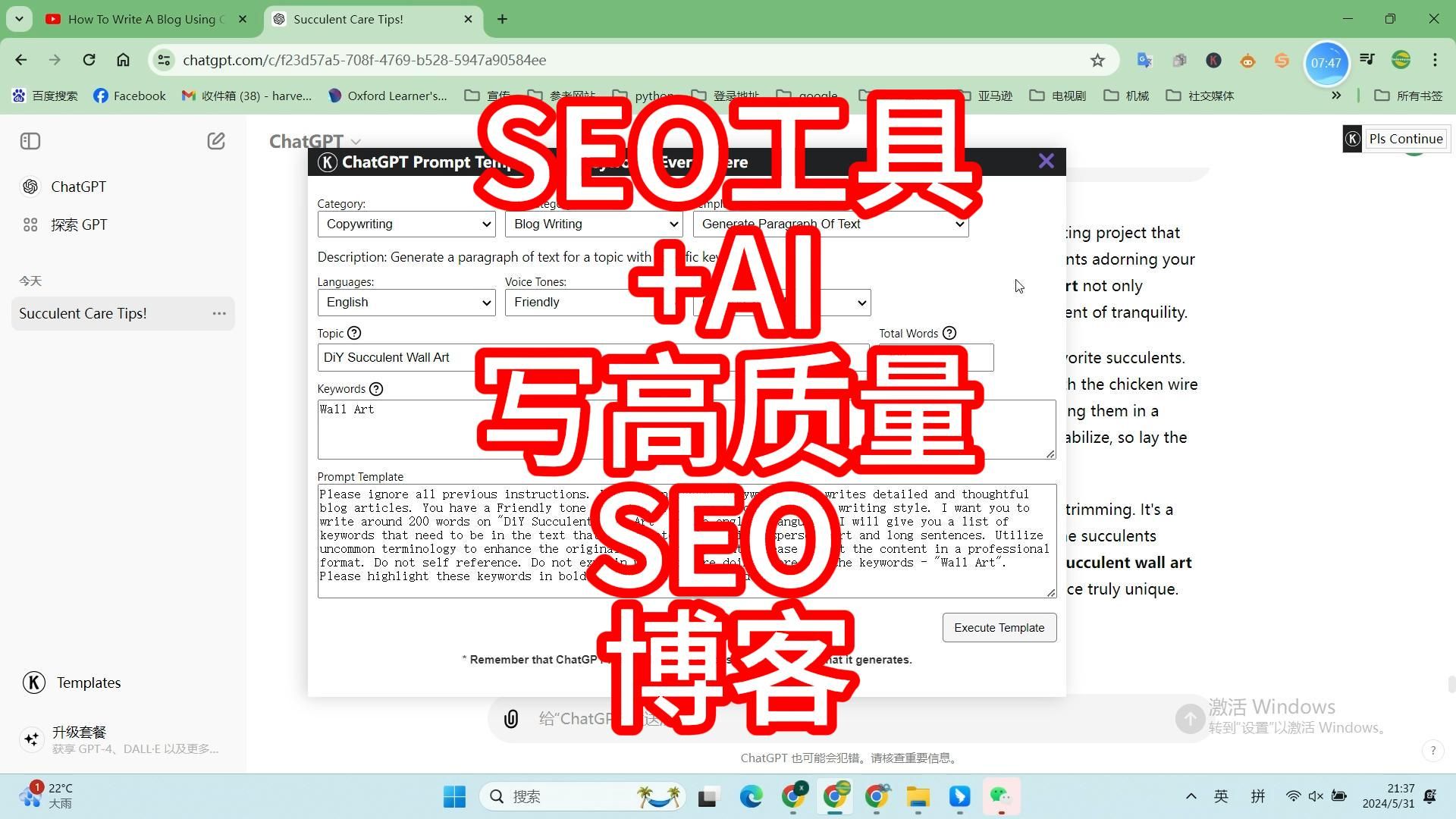Open the tab search dropdown arrow
Viewport: 1456px width, 819px height.
tap(19, 19)
